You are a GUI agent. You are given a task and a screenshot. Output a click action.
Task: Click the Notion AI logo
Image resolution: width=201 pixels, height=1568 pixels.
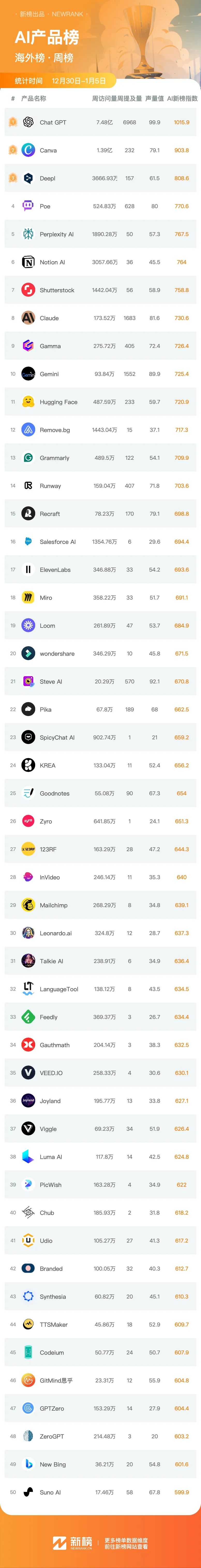(28, 262)
